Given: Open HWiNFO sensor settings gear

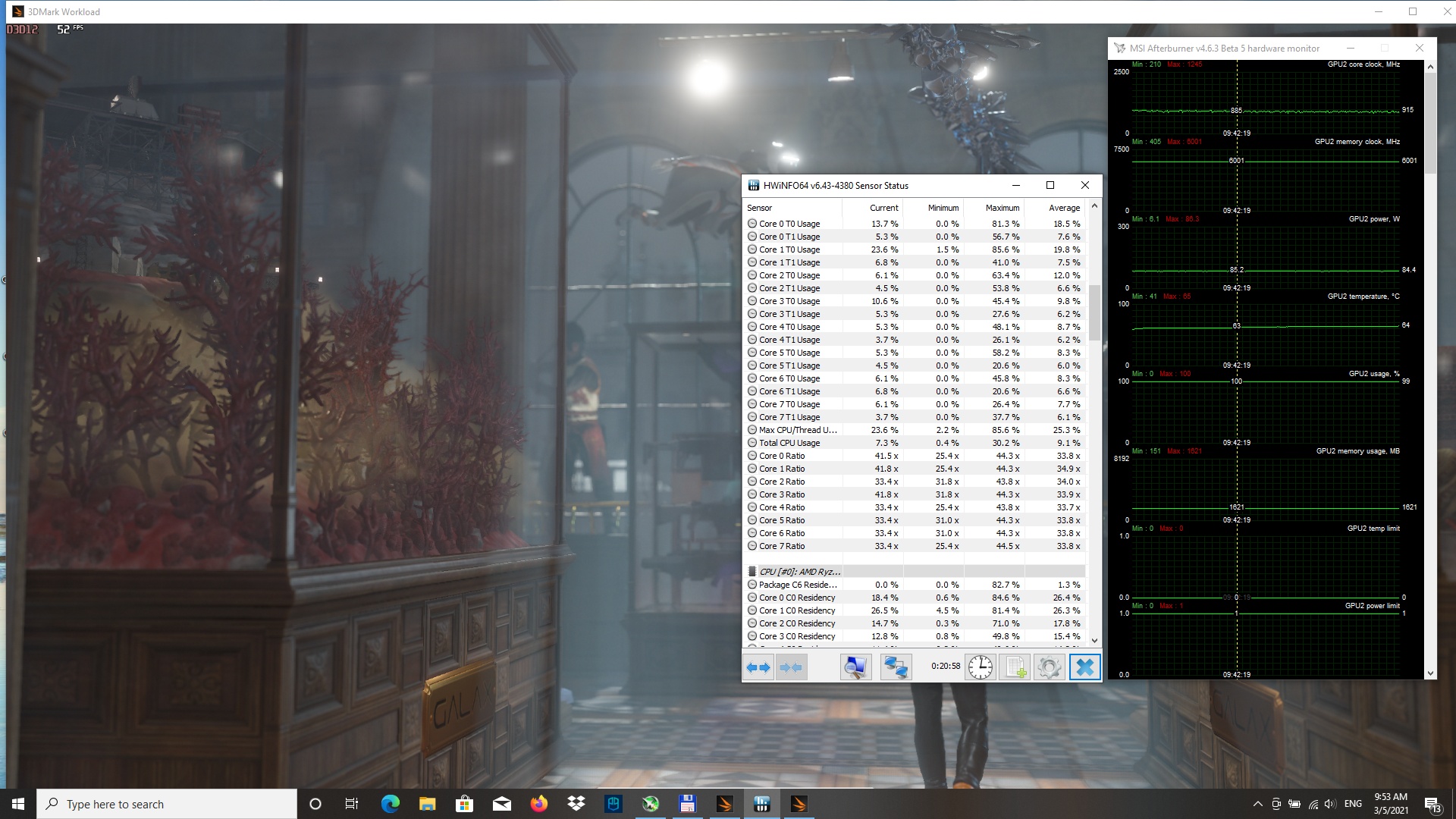Looking at the screenshot, I should [x=1050, y=667].
